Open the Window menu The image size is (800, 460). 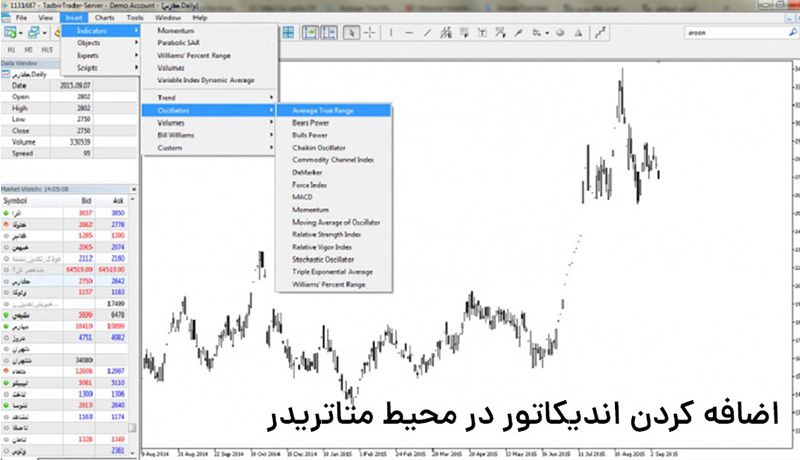tap(167, 17)
